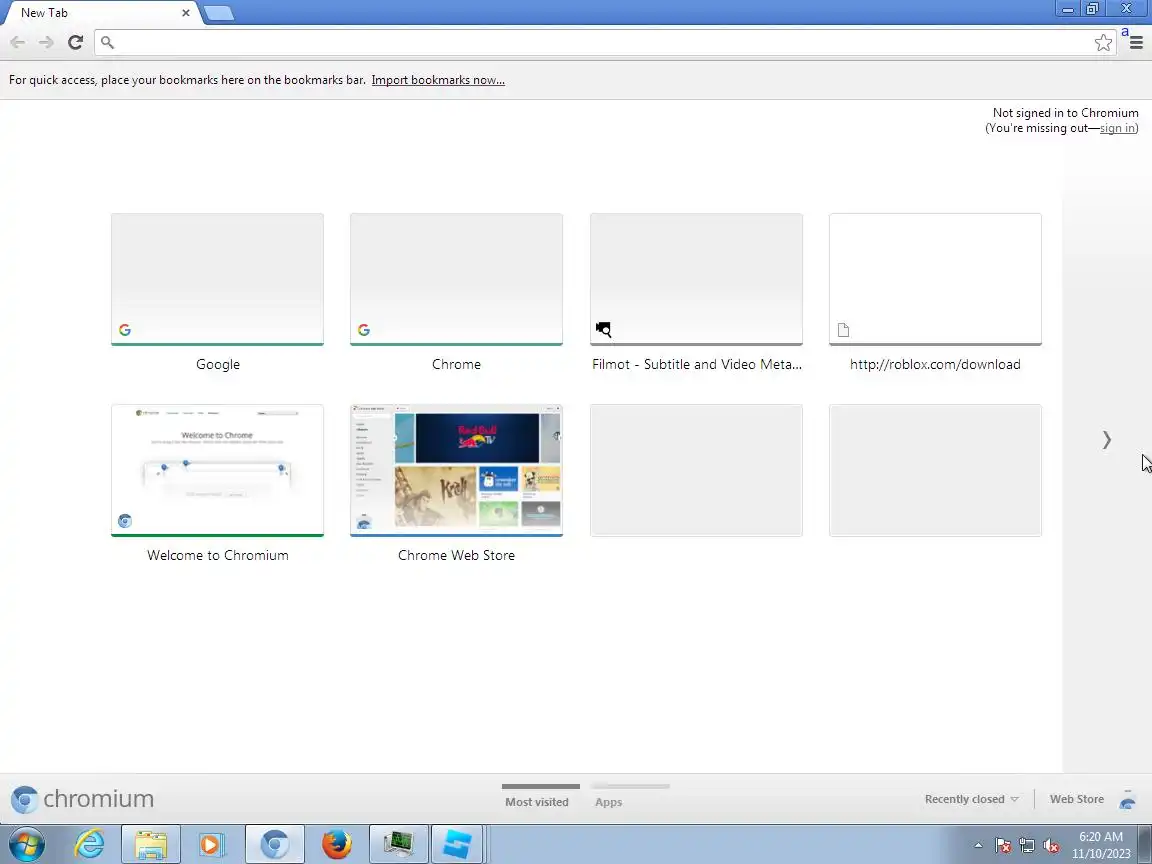Click Web Store icon at bottom right
Image resolution: width=1152 pixels, height=864 pixels.
[x=1127, y=799]
